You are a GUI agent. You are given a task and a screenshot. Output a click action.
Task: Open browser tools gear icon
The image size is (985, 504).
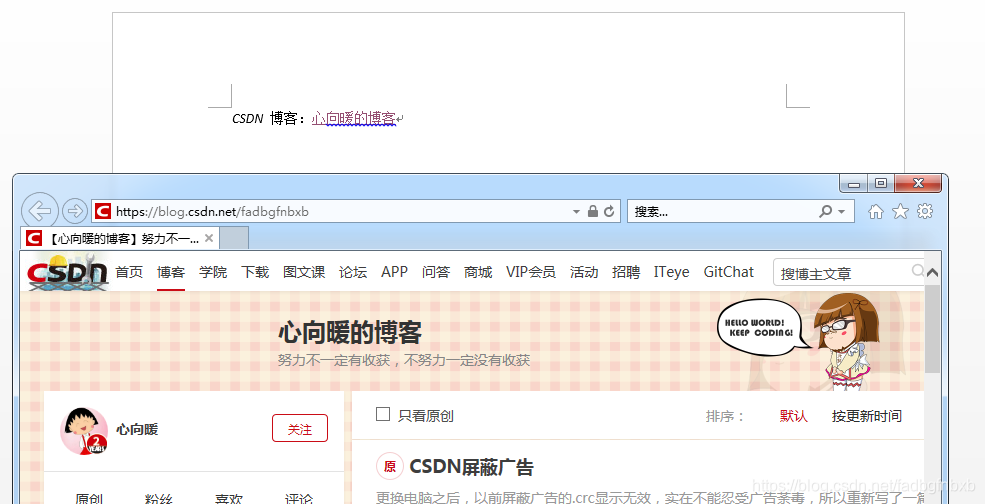click(x=925, y=211)
